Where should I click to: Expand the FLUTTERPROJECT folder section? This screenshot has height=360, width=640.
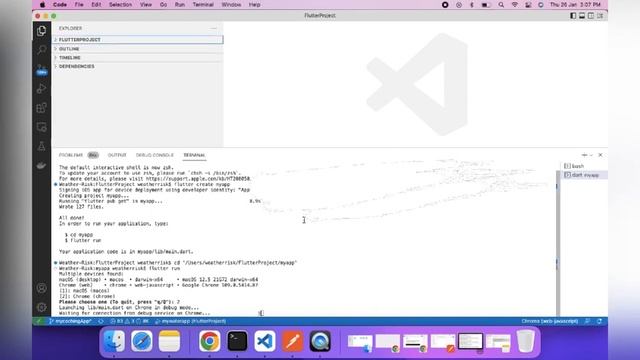click(138, 40)
